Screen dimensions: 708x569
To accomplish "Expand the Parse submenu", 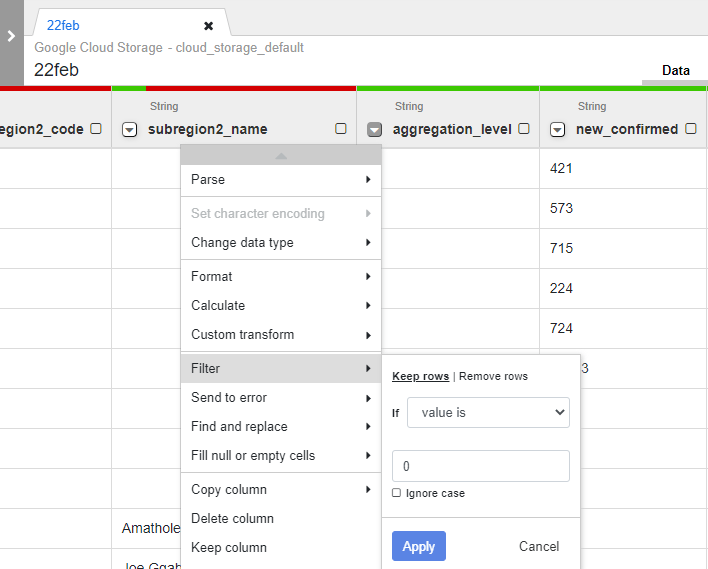I will (280, 180).
